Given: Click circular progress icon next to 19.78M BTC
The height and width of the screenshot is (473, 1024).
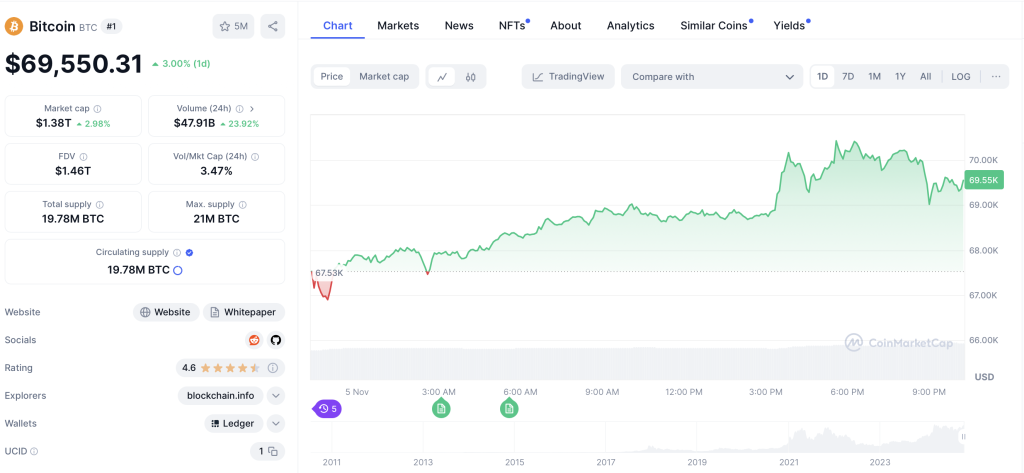Looking at the screenshot, I should click(178, 270).
